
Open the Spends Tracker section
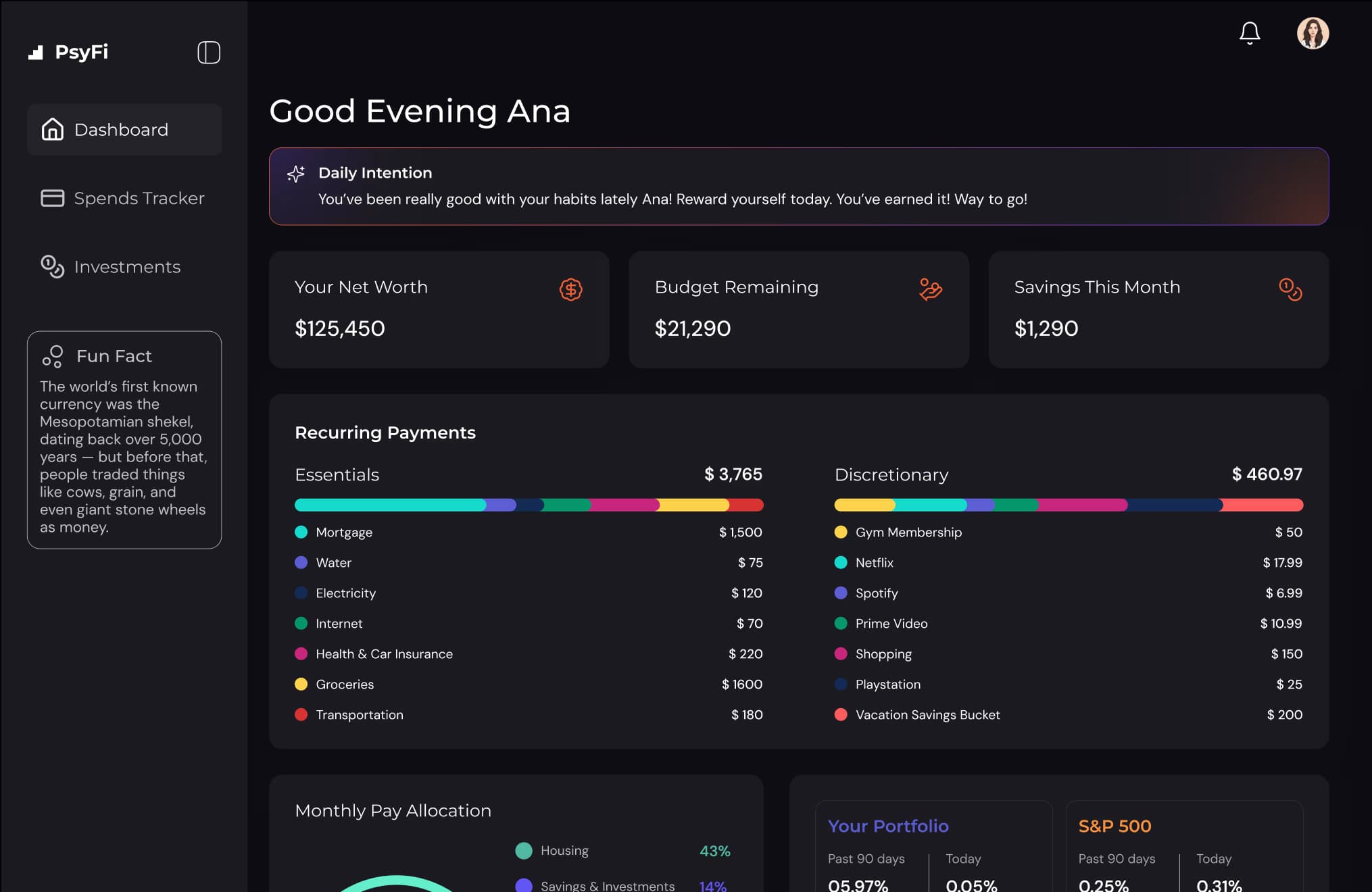(139, 198)
